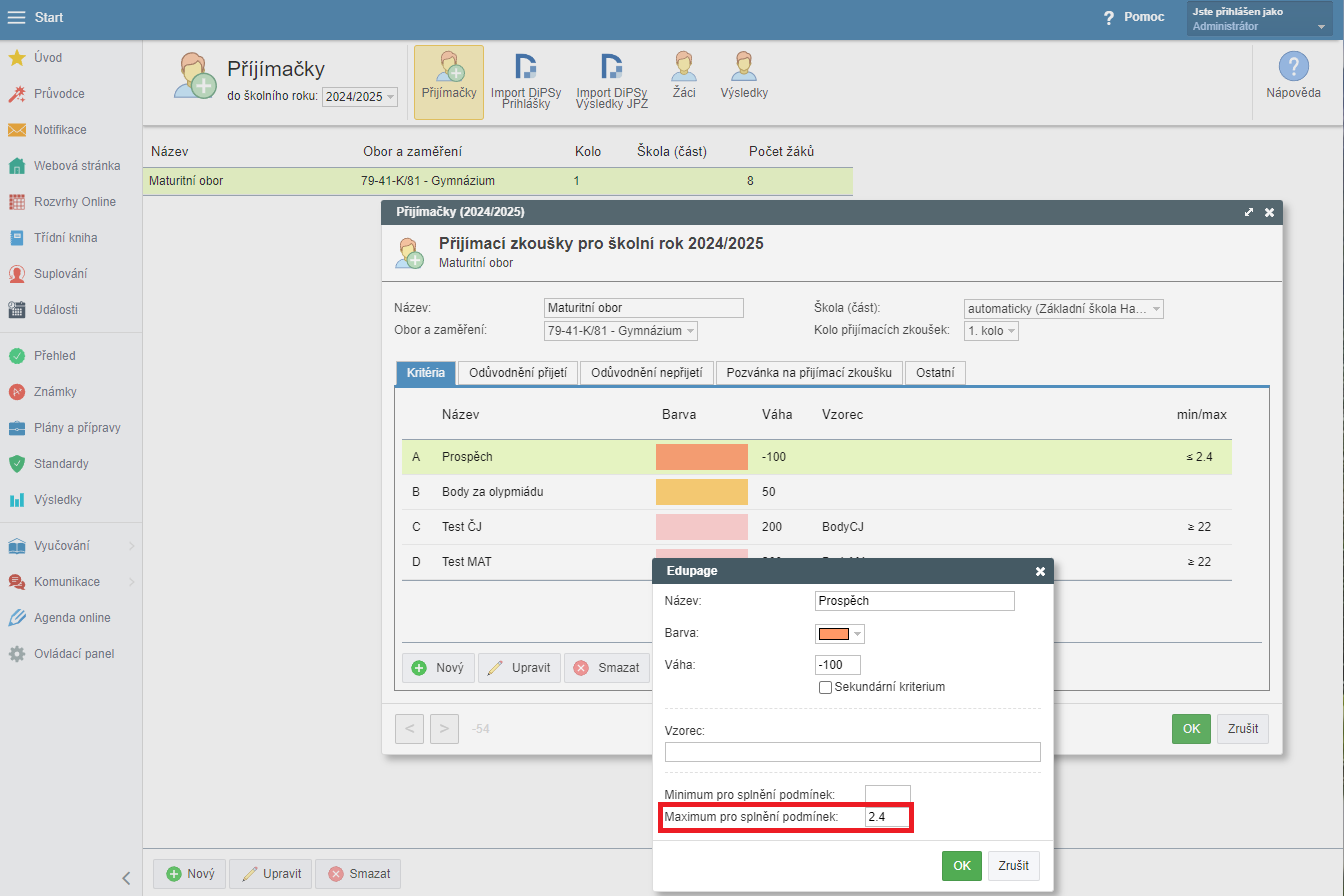Open the Administrátor user account dropdown
Screen dimensions: 1344x896
(1260, 19)
